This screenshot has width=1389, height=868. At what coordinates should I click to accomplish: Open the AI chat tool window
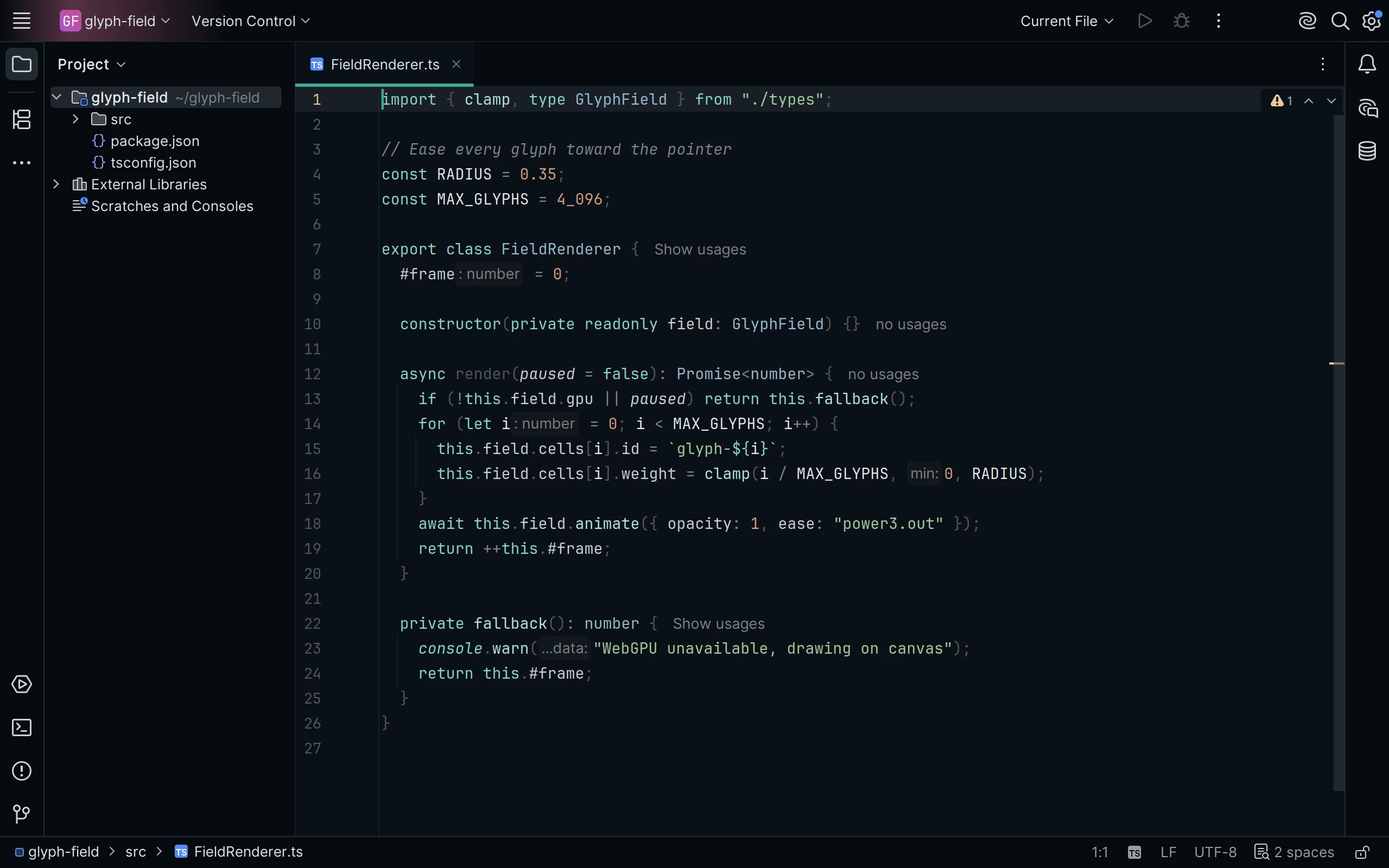tap(1367, 108)
